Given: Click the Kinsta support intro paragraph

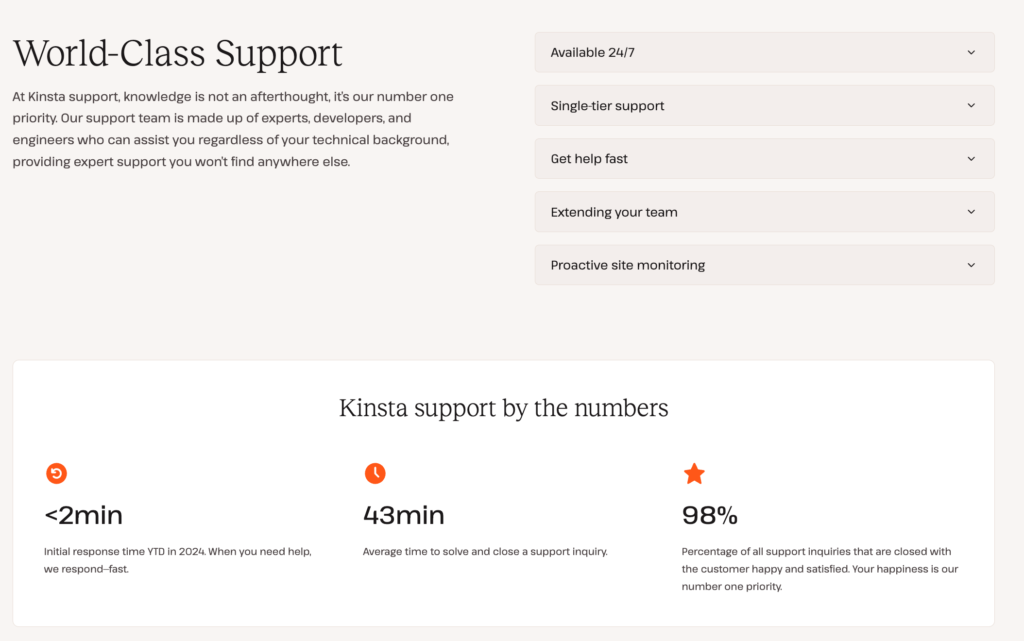Looking at the screenshot, I should [233, 129].
